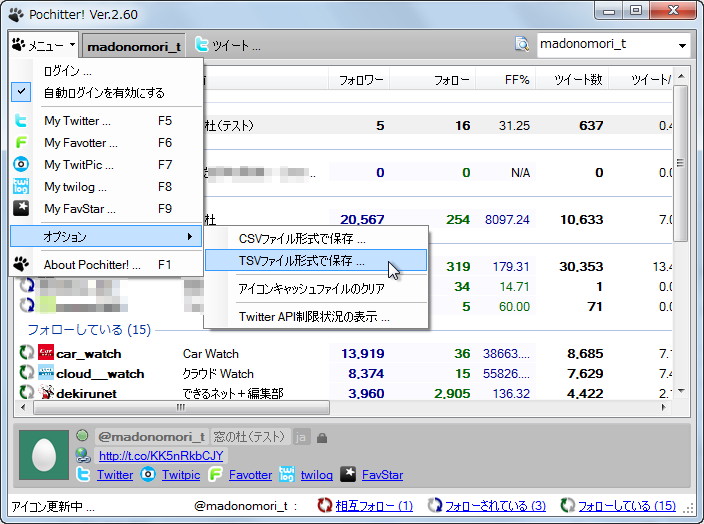This screenshot has width=704, height=524.
Task: Select アイコンキャッシュファイルのクリア
Action: 316,288
